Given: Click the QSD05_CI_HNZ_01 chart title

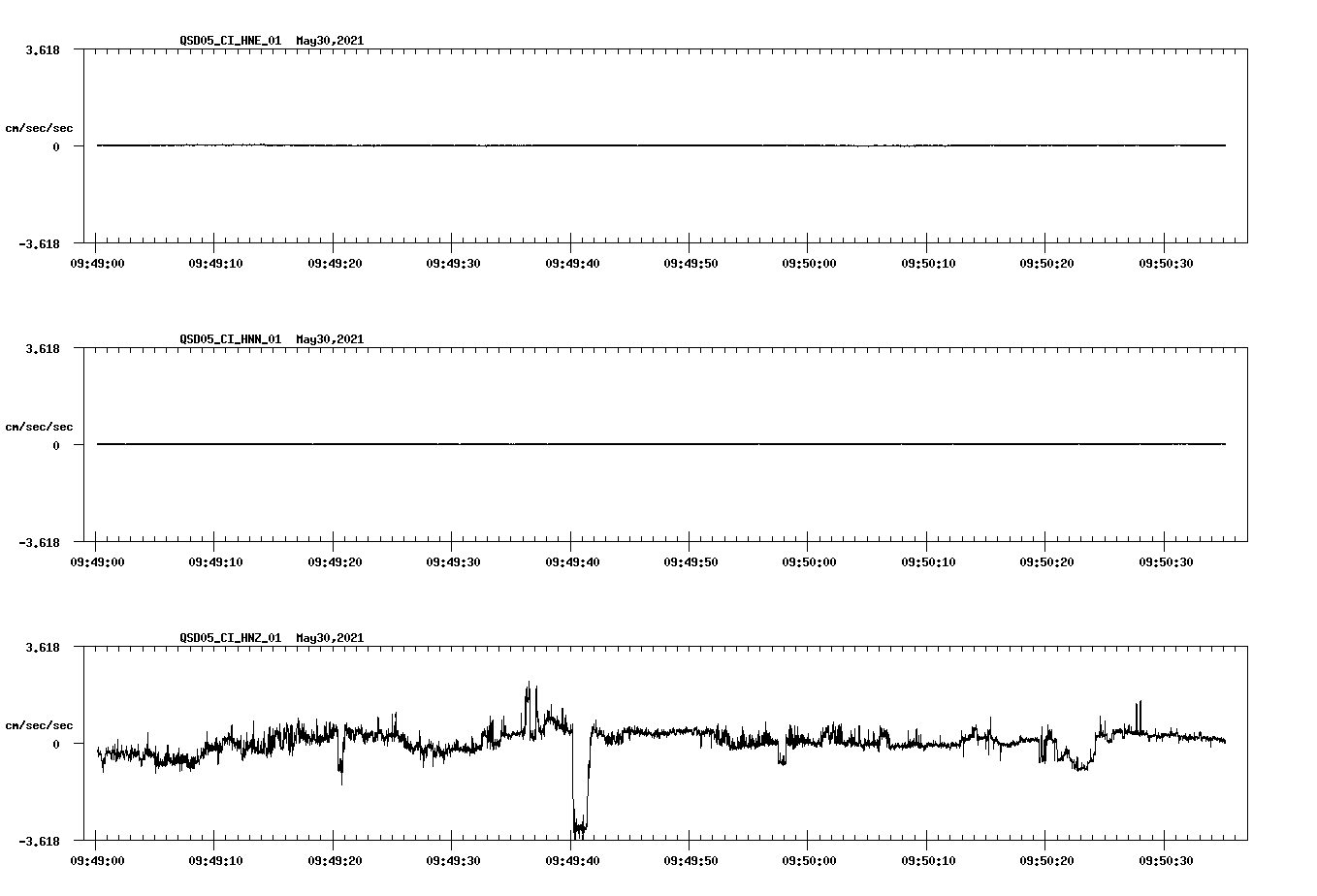Looking at the screenshot, I should pyautogui.click(x=272, y=638).
